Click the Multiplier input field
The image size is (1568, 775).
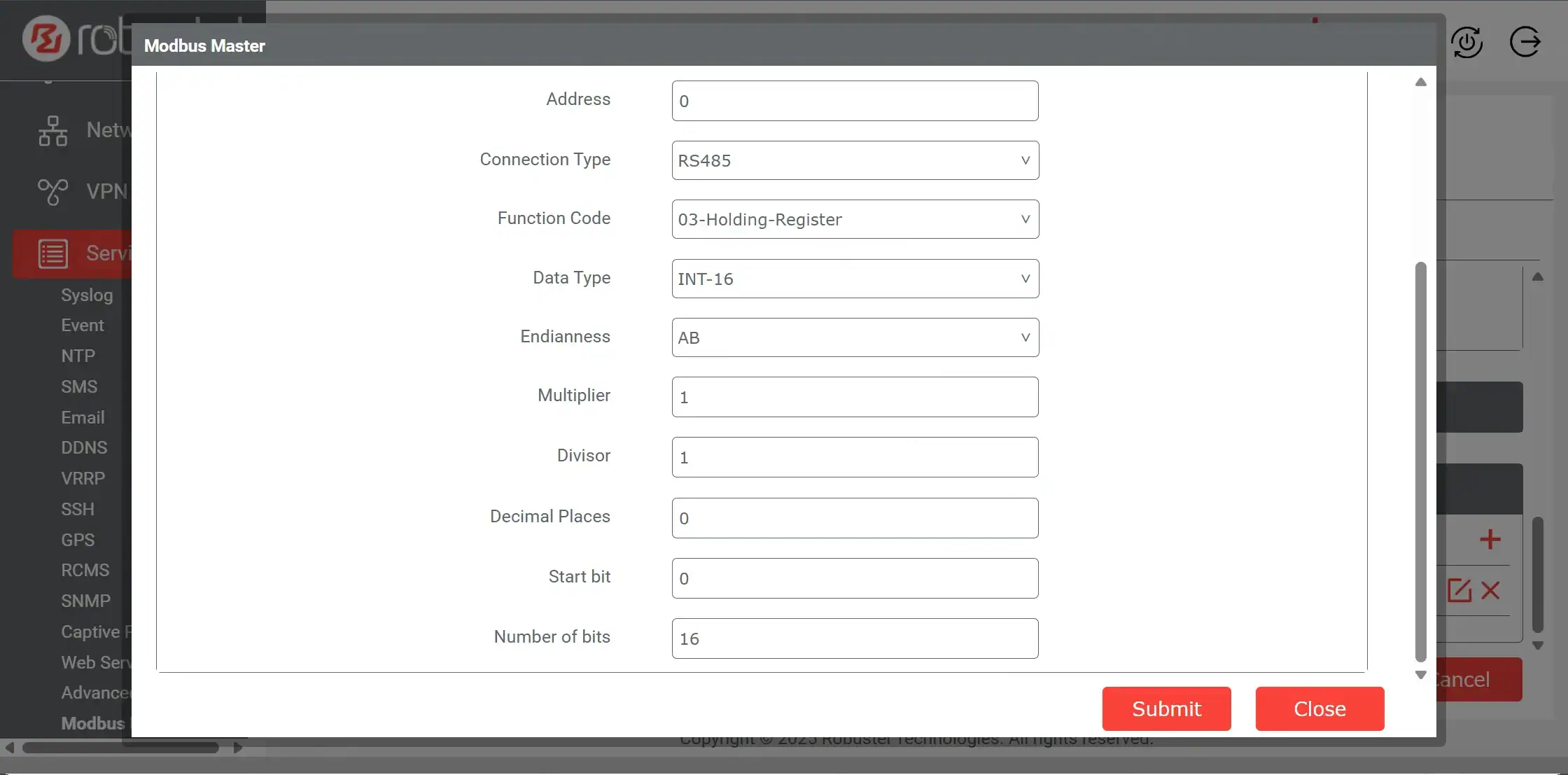pyautogui.click(x=855, y=397)
